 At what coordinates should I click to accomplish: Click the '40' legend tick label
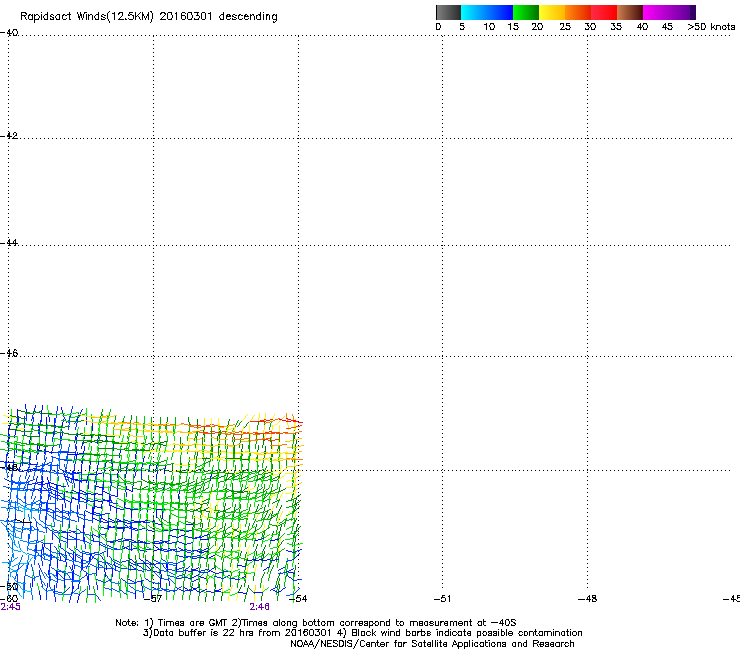click(x=642, y=27)
